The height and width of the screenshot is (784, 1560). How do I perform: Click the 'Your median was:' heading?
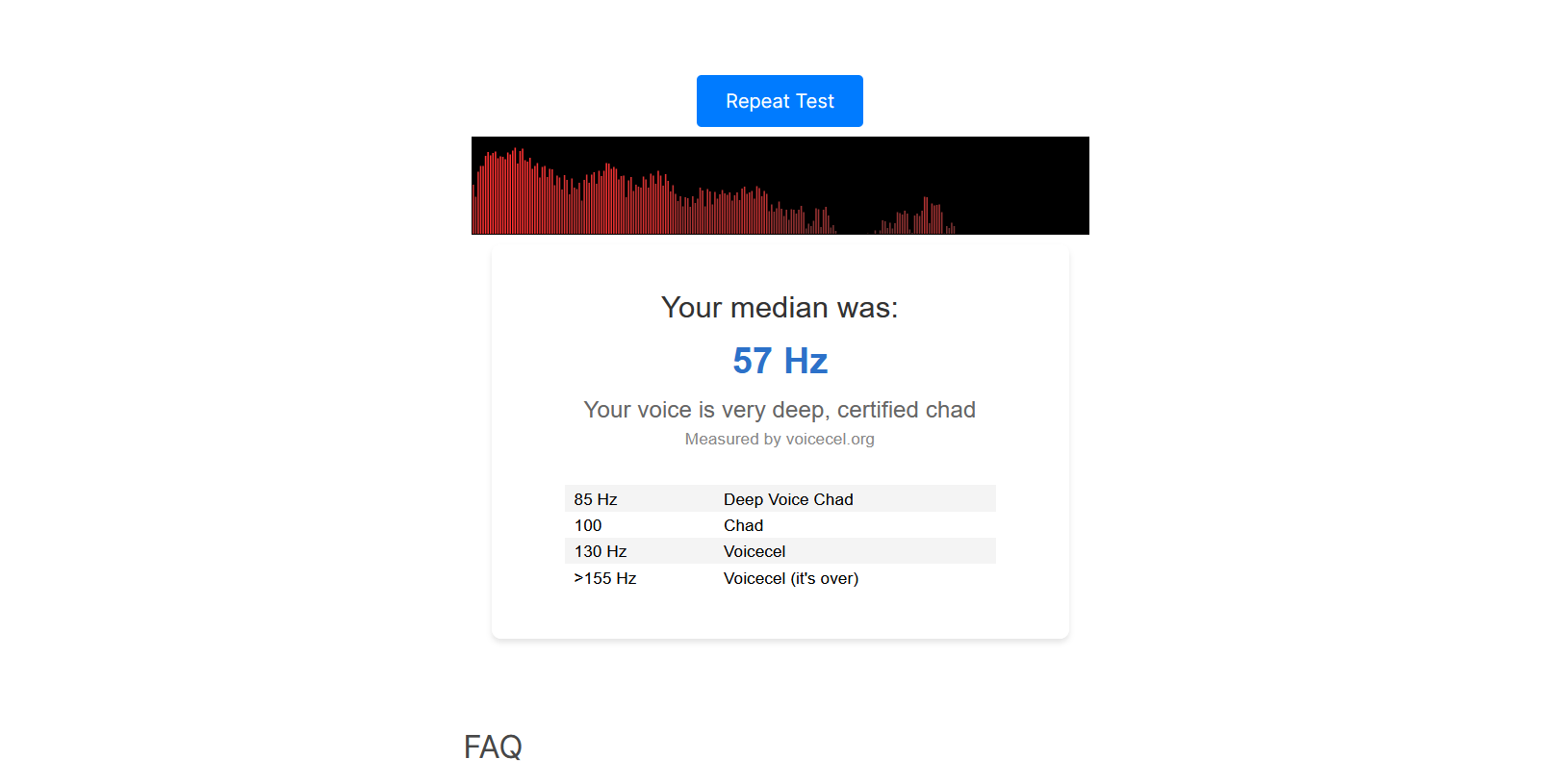(780, 308)
